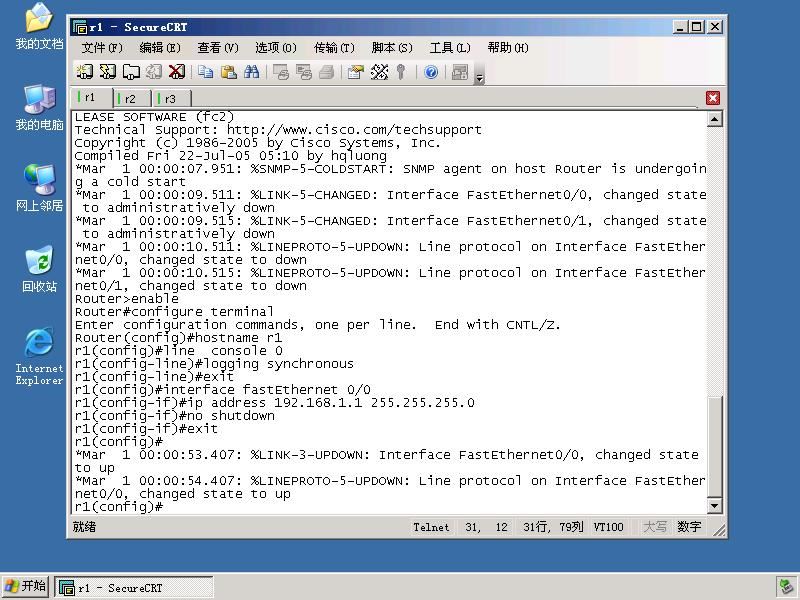Click the 开始 Start button
The height and width of the screenshot is (600, 800).
25,587
